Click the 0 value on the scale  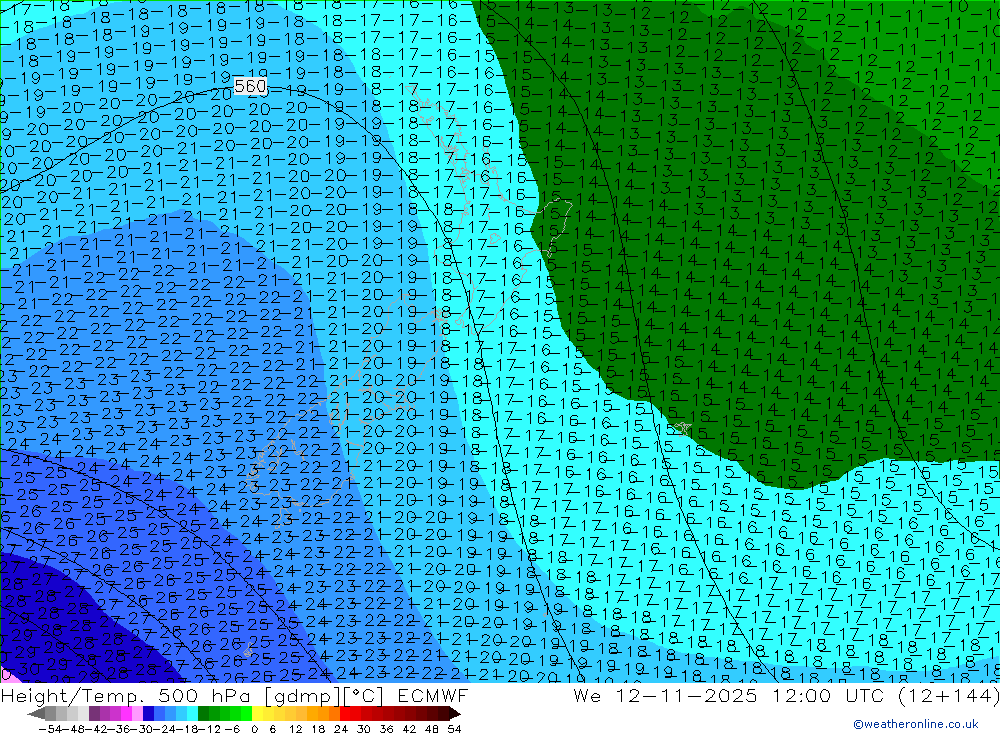point(255,728)
